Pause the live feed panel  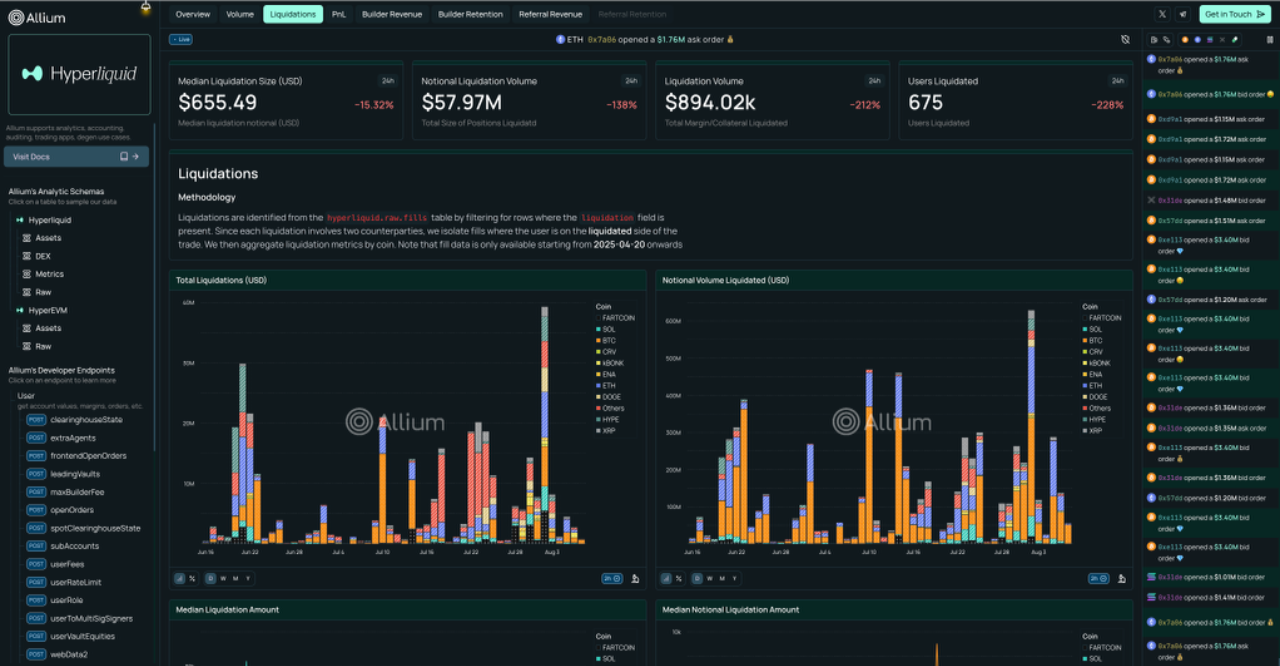(x=1270, y=40)
